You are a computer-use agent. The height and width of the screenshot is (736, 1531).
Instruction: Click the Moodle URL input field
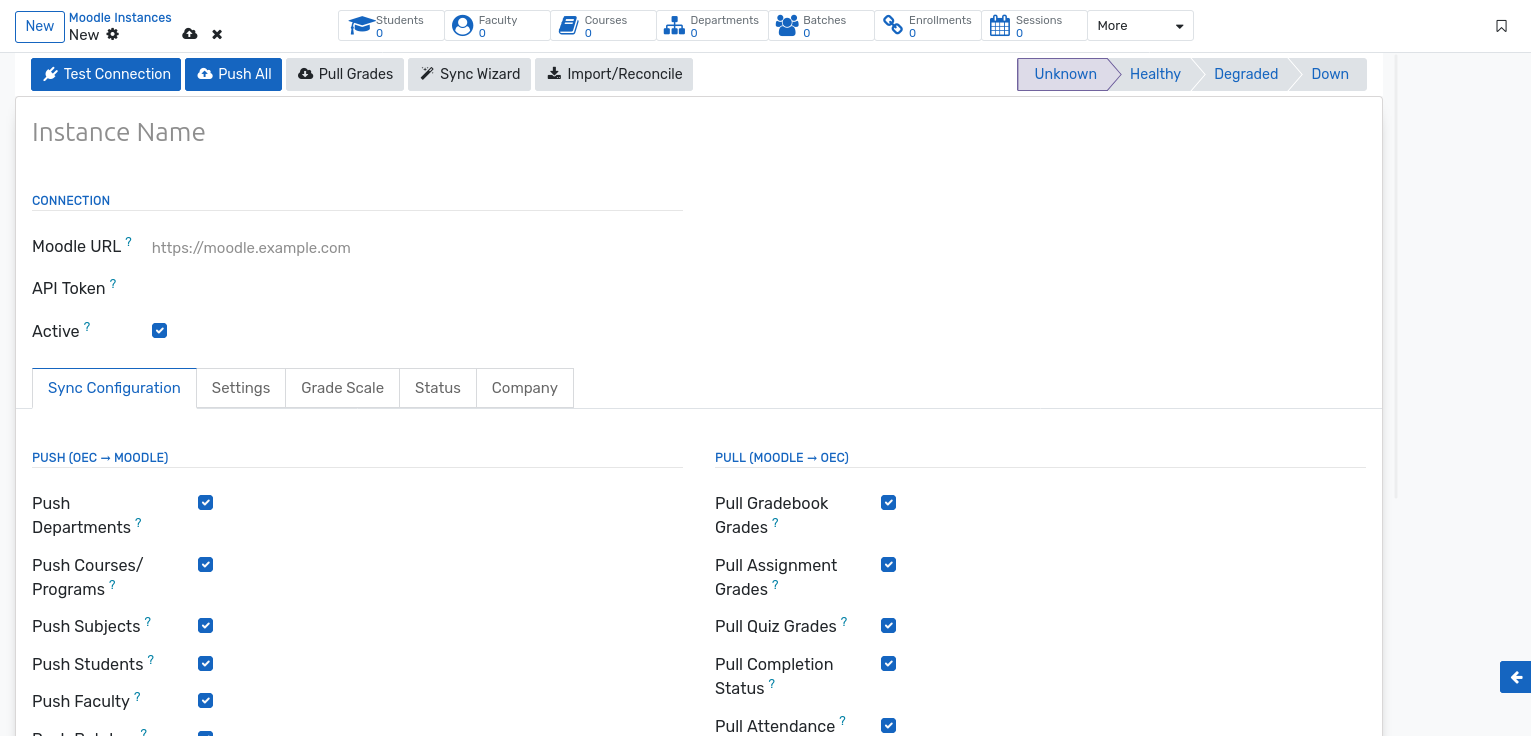click(x=417, y=248)
